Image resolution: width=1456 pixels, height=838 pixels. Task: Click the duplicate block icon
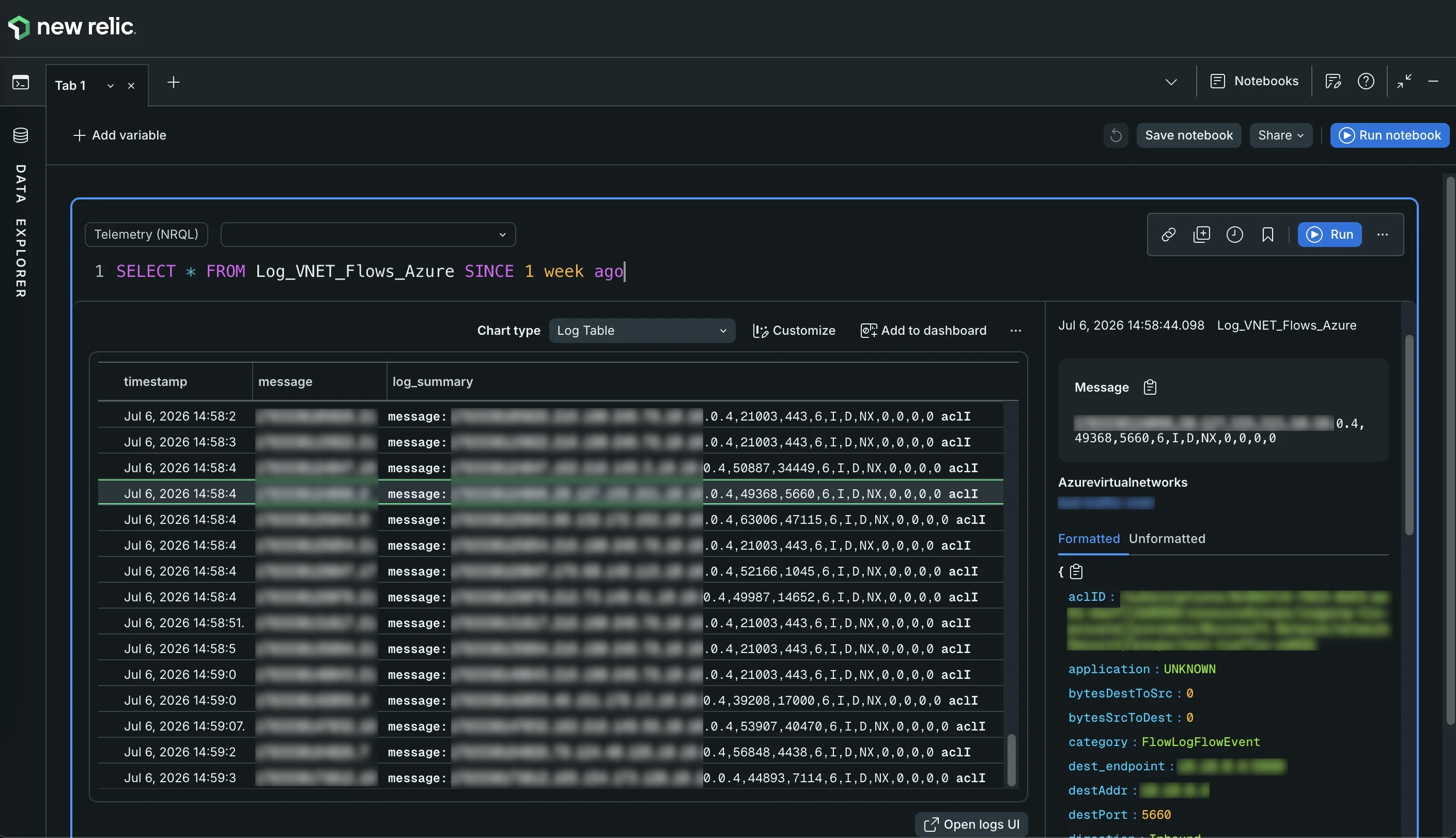tap(1202, 234)
